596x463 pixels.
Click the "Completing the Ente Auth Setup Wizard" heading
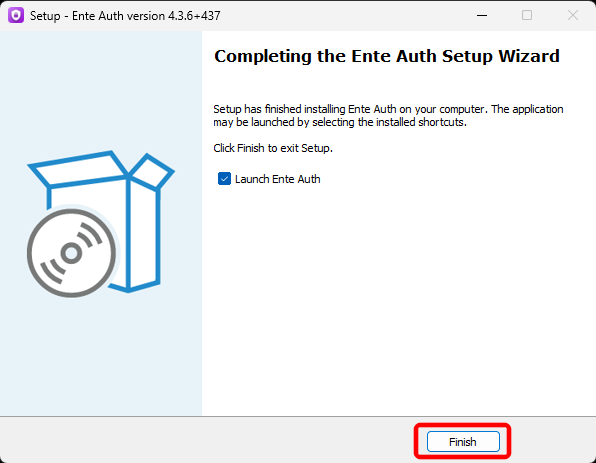coord(387,57)
